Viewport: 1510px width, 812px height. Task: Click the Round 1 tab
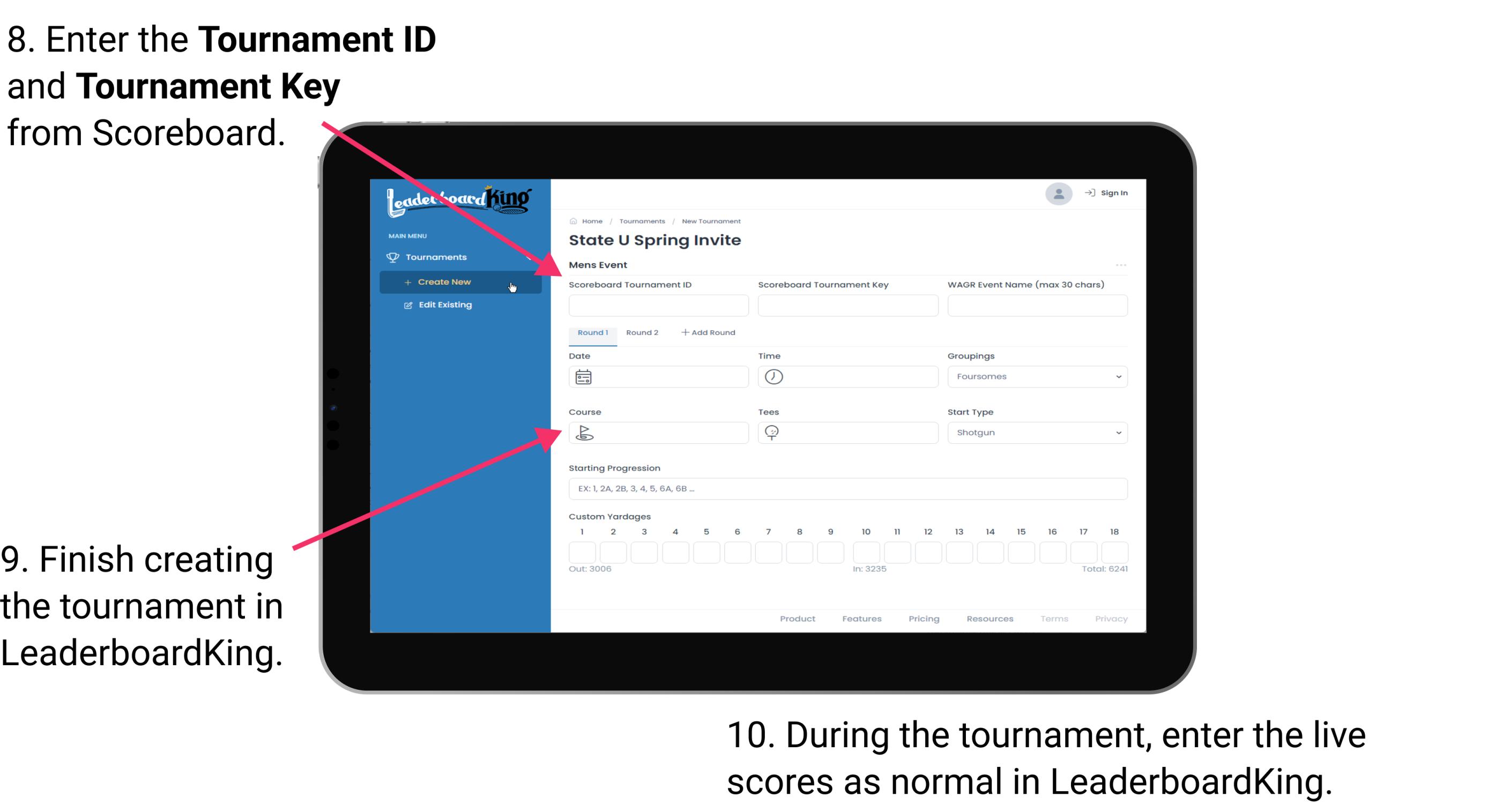pos(591,332)
